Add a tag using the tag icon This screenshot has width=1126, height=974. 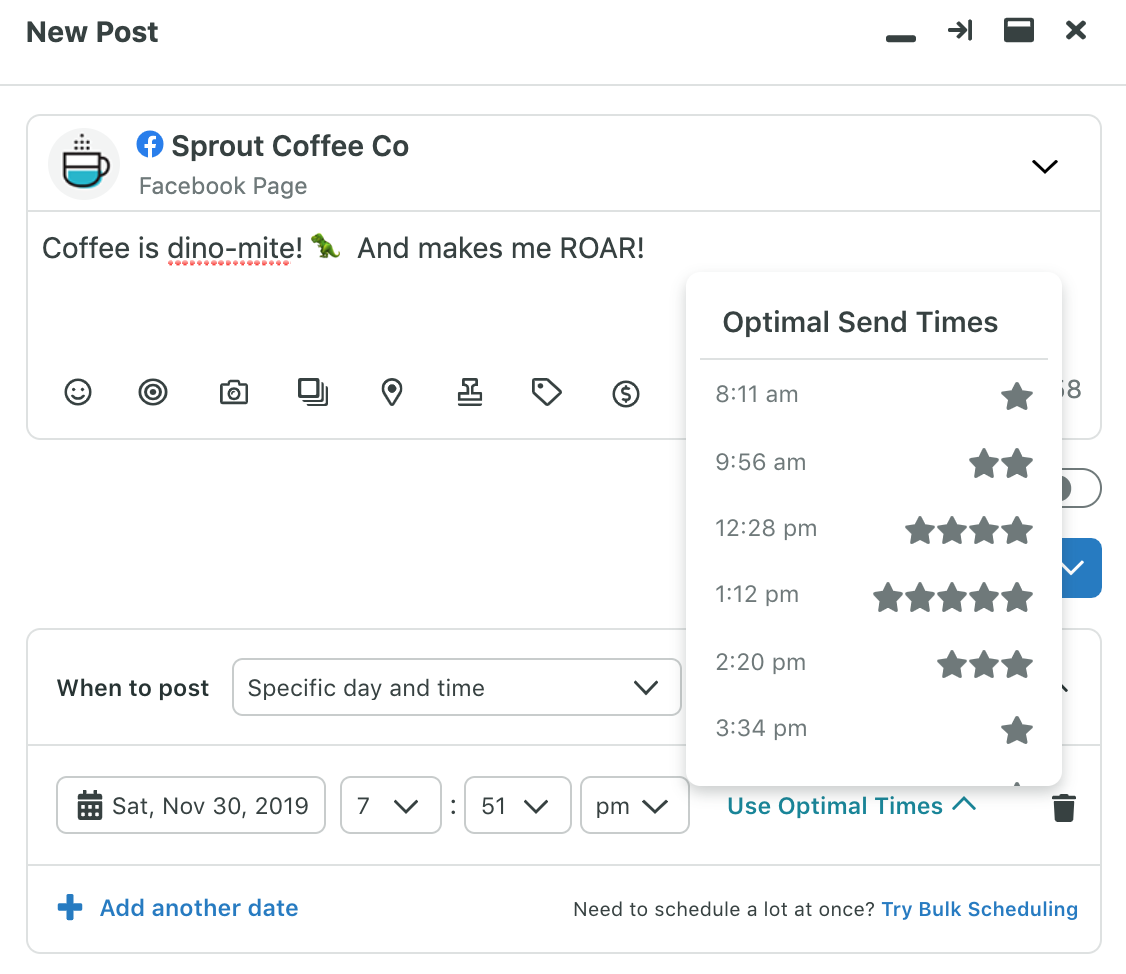click(x=546, y=392)
